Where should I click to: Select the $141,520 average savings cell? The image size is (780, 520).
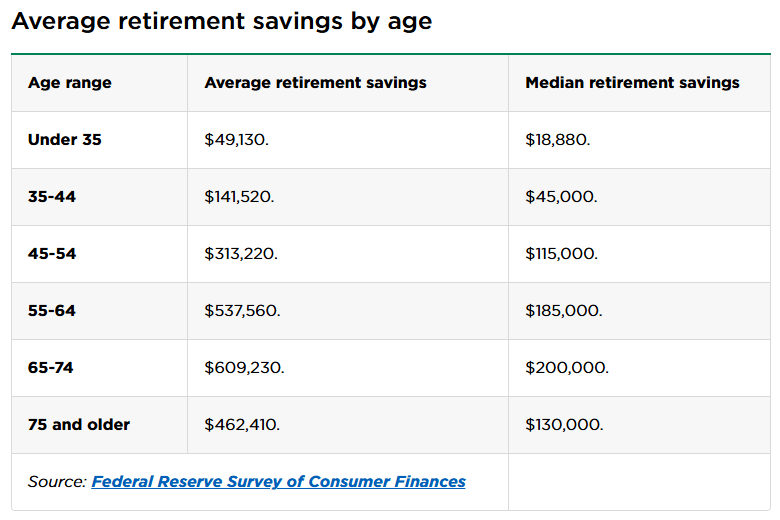[x=239, y=197]
